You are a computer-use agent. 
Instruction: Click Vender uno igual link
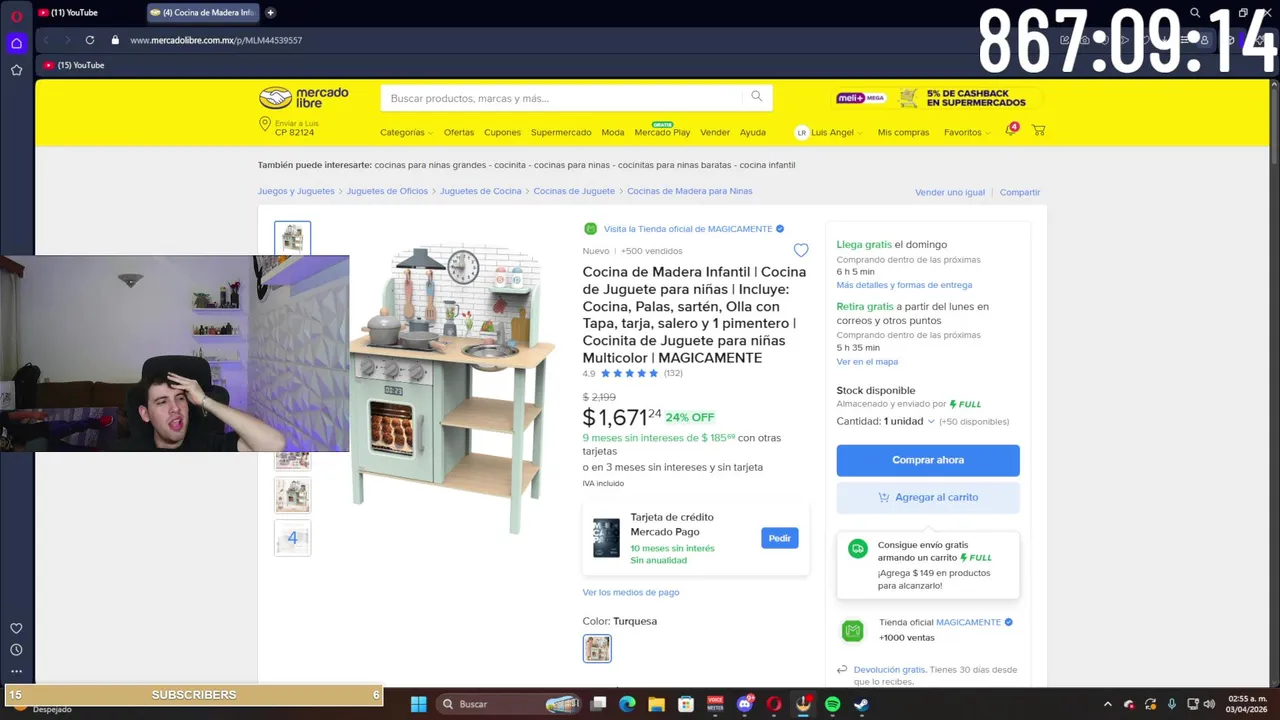coord(950,192)
